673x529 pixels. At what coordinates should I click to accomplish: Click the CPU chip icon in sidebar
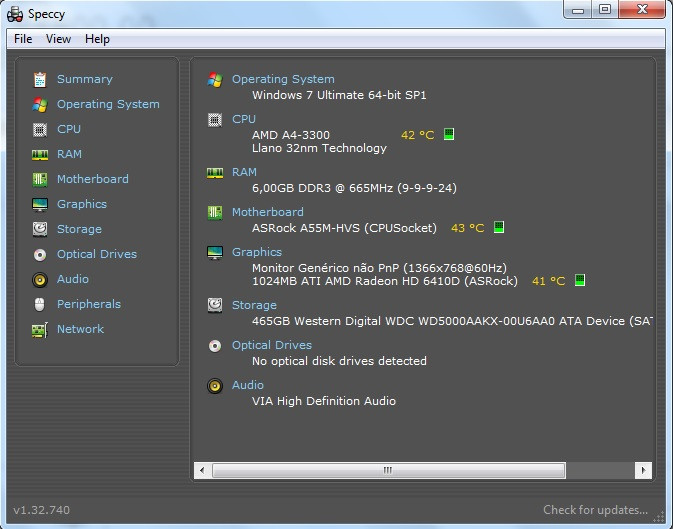point(40,129)
